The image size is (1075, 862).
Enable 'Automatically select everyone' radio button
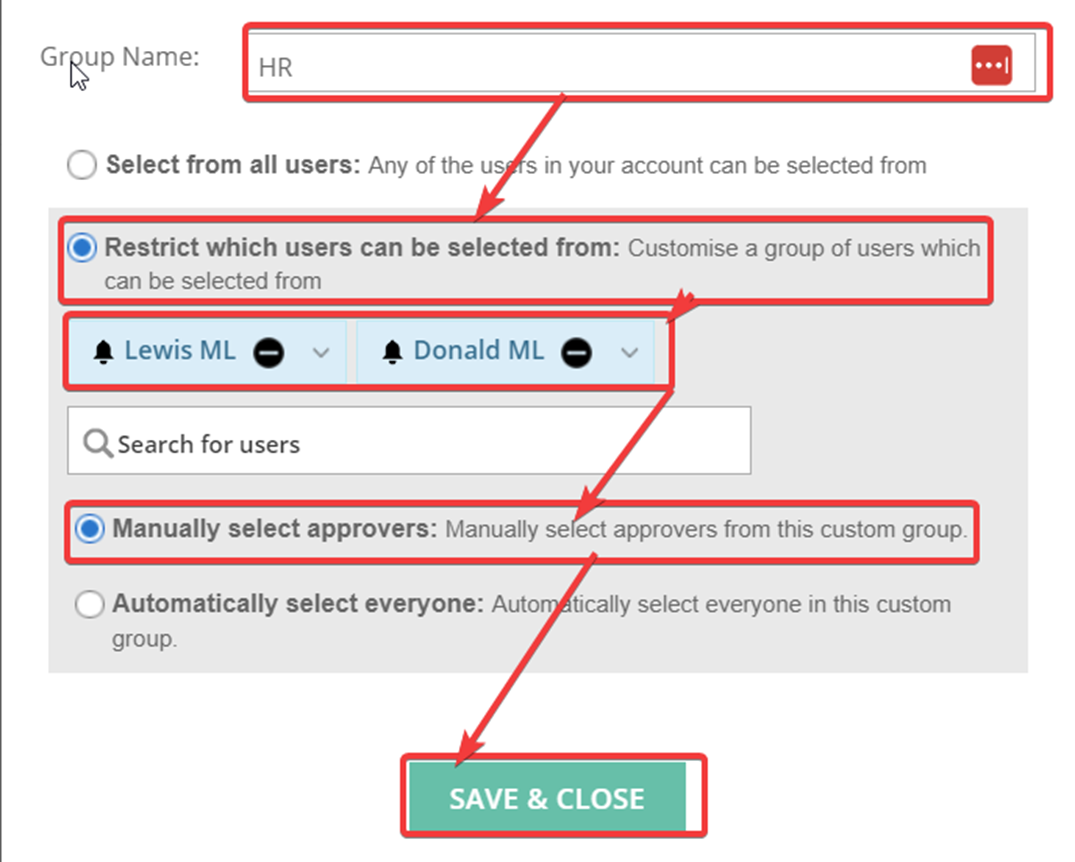click(x=90, y=604)
